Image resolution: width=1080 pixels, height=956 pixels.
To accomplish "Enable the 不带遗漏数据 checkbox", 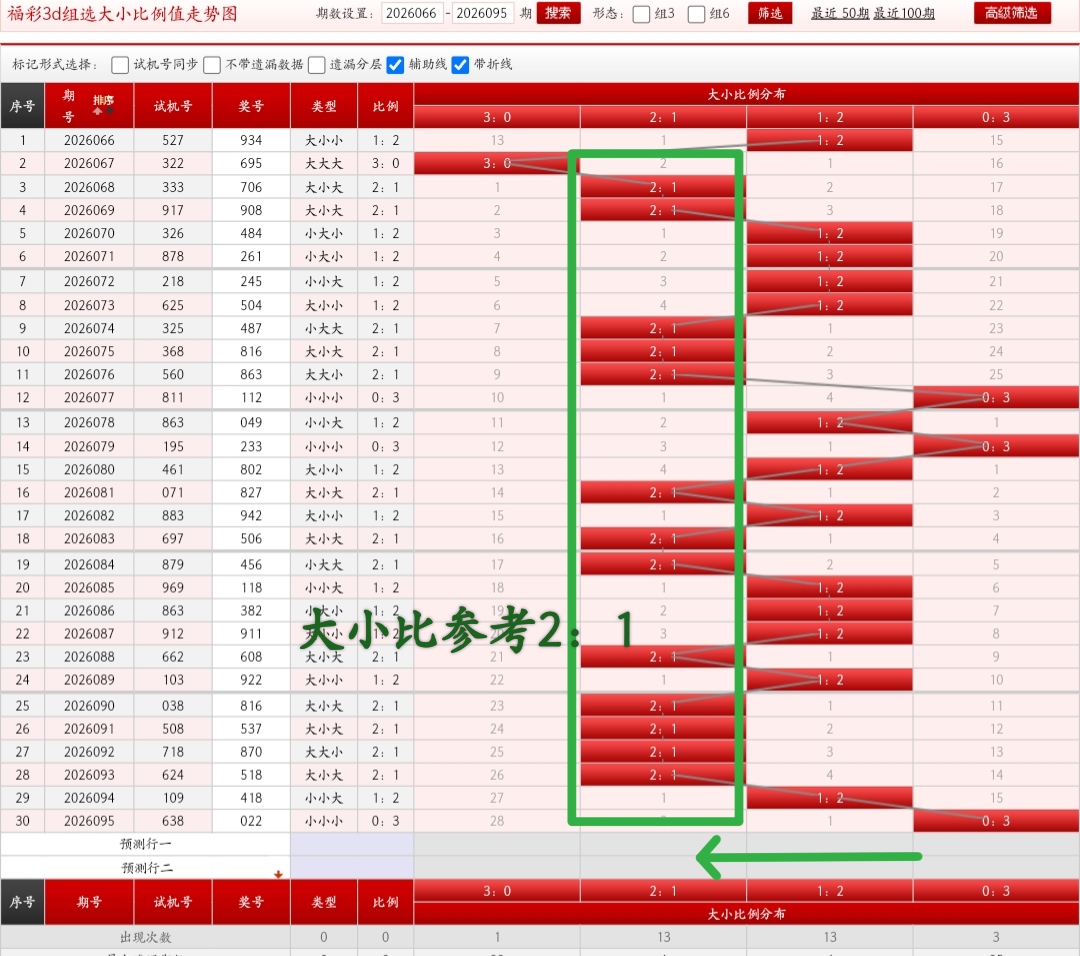I will click(x=212, y=65).
